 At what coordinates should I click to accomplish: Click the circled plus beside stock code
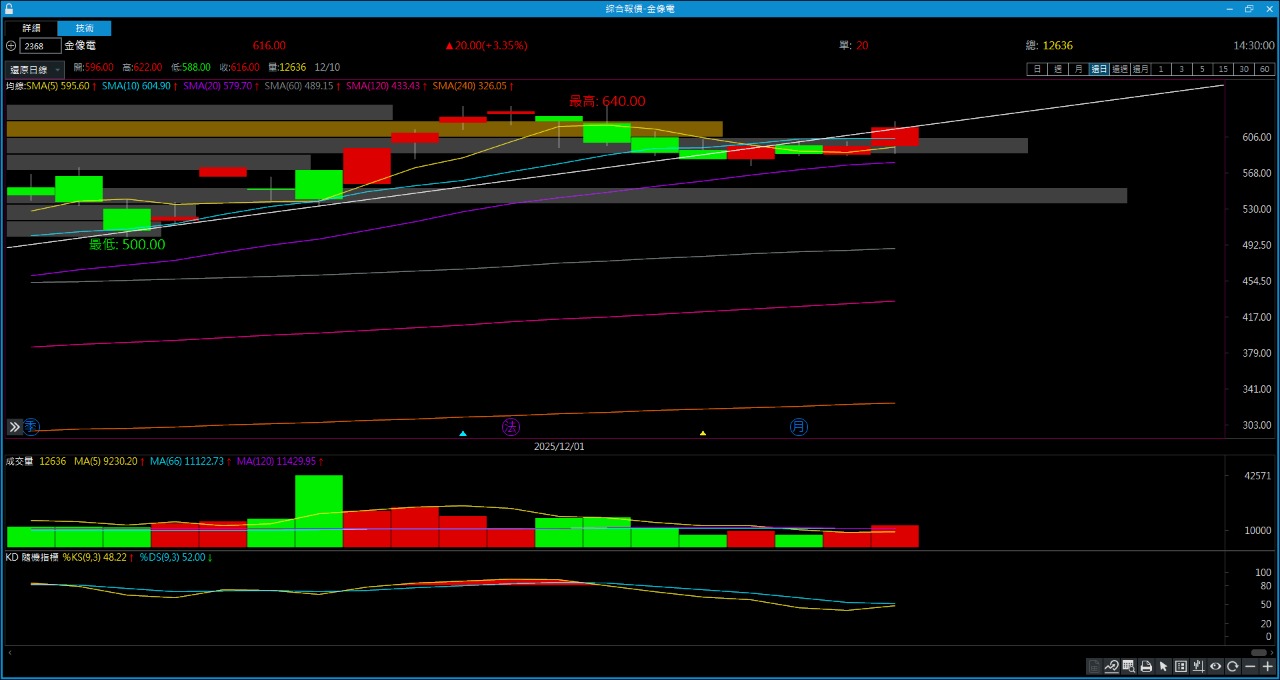point(11,46)
